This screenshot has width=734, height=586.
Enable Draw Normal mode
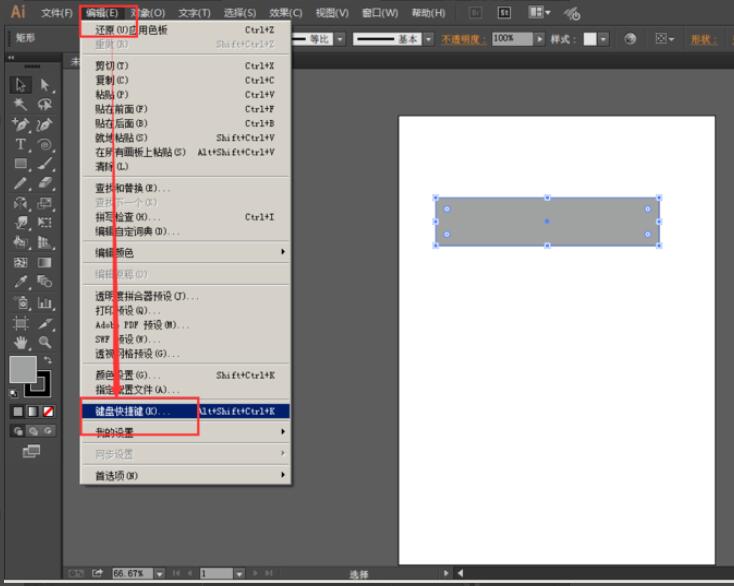(18, 431)
